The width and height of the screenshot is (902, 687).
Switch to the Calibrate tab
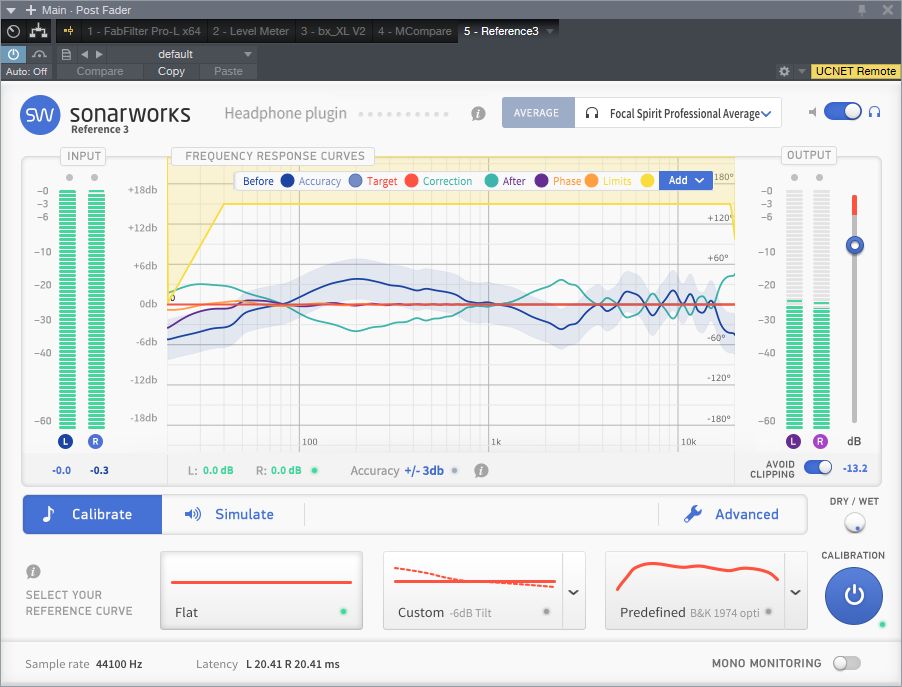click(93, 514)
